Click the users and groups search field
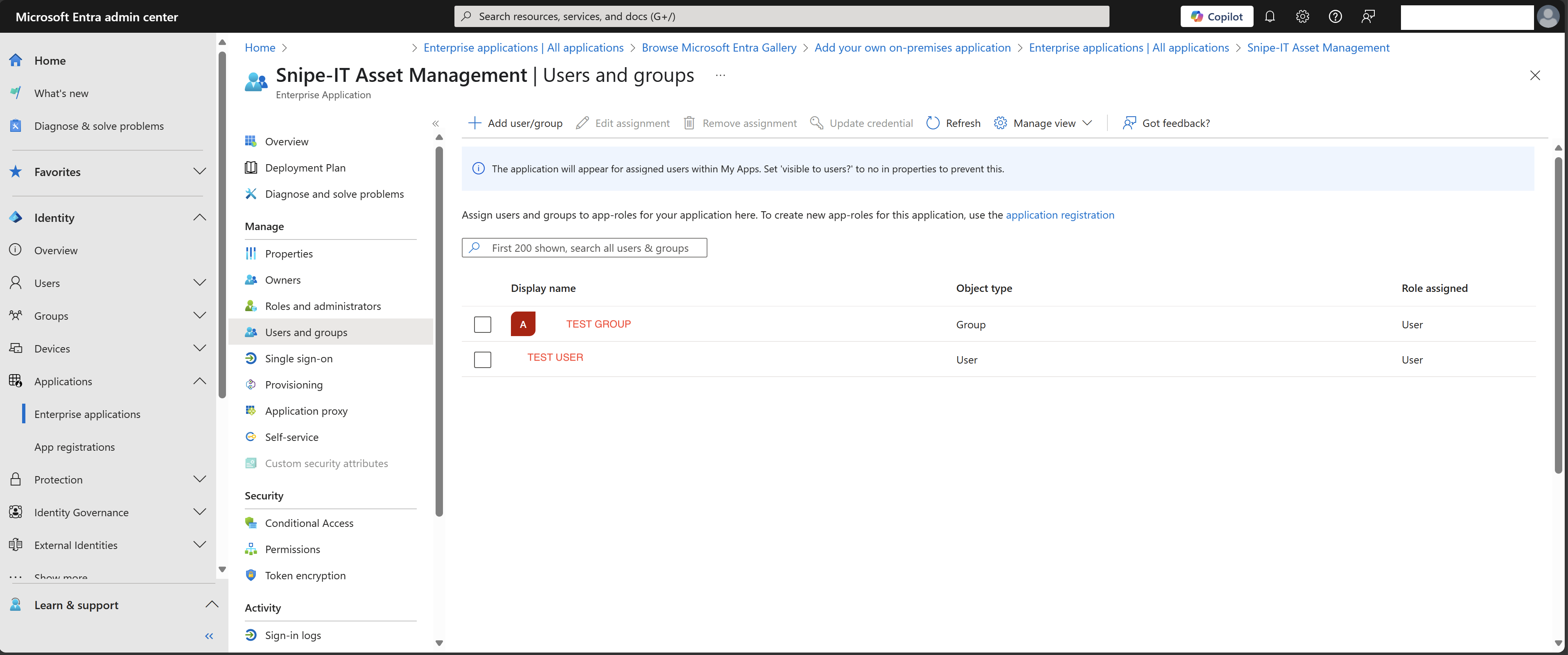The height and width of the screenshot is (655, 1568). coord(584,248)
